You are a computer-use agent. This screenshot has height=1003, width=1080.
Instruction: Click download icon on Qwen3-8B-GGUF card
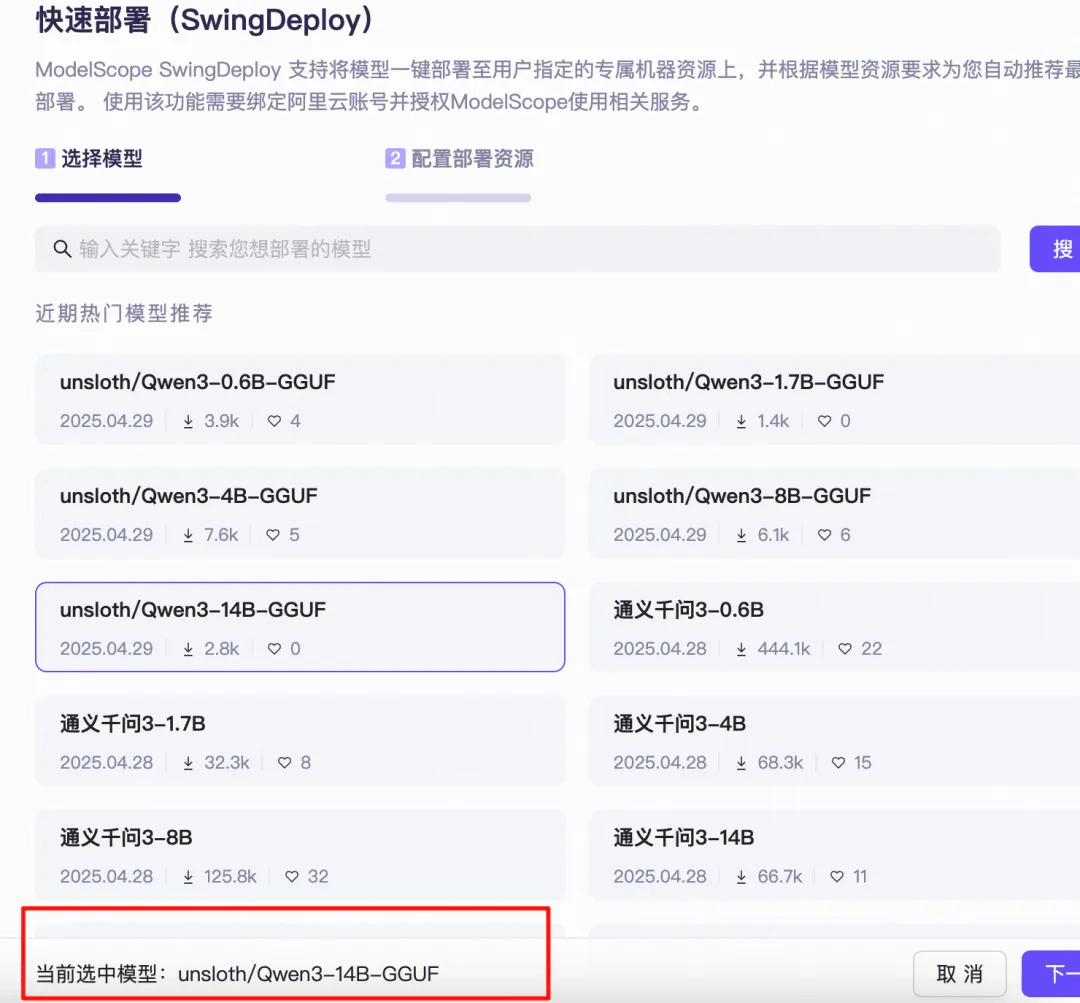pos(741,535)
